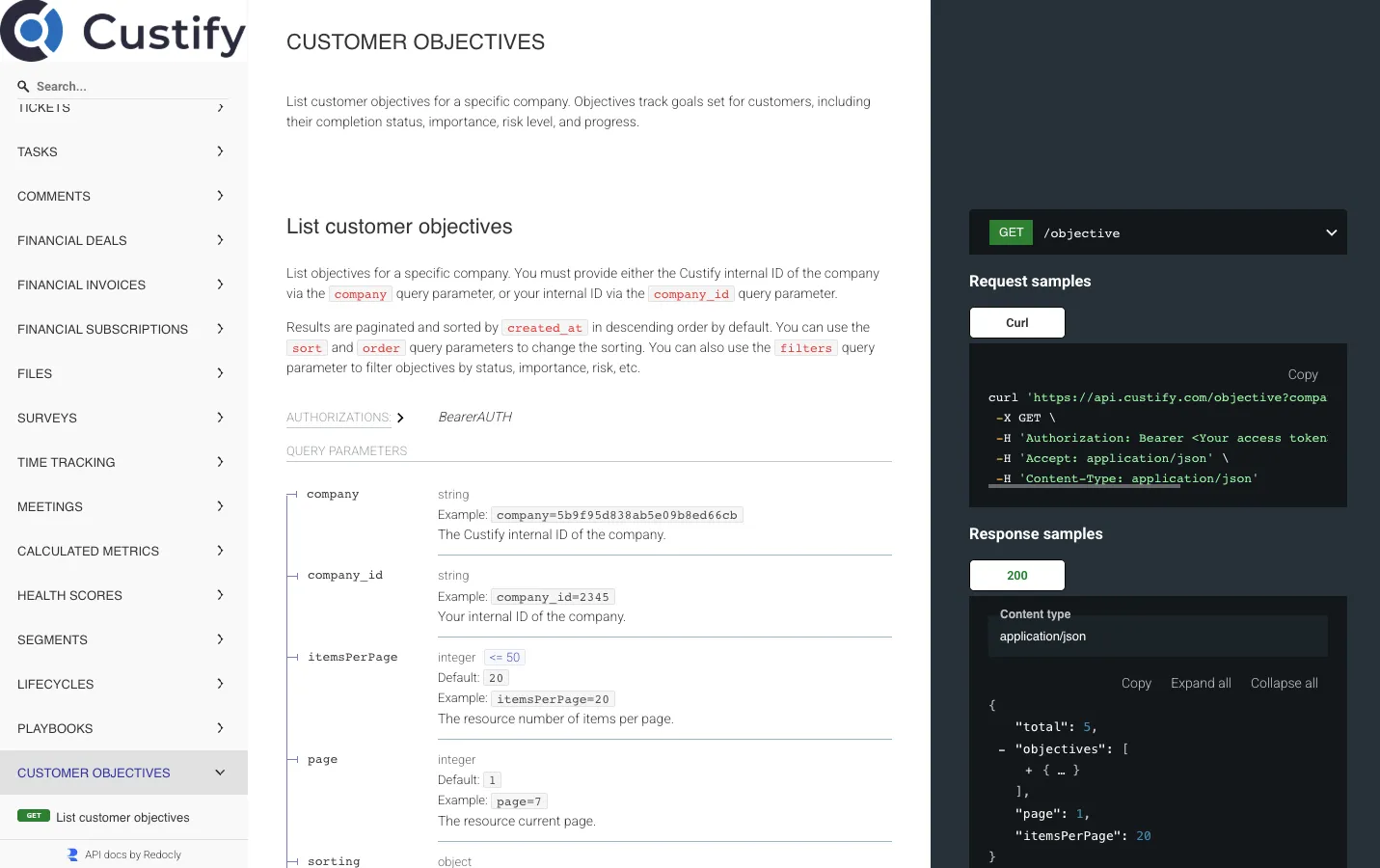1380x868 pixels.
Task: Click the BearerAUTH authorization text
Action: tap(475, 418)
